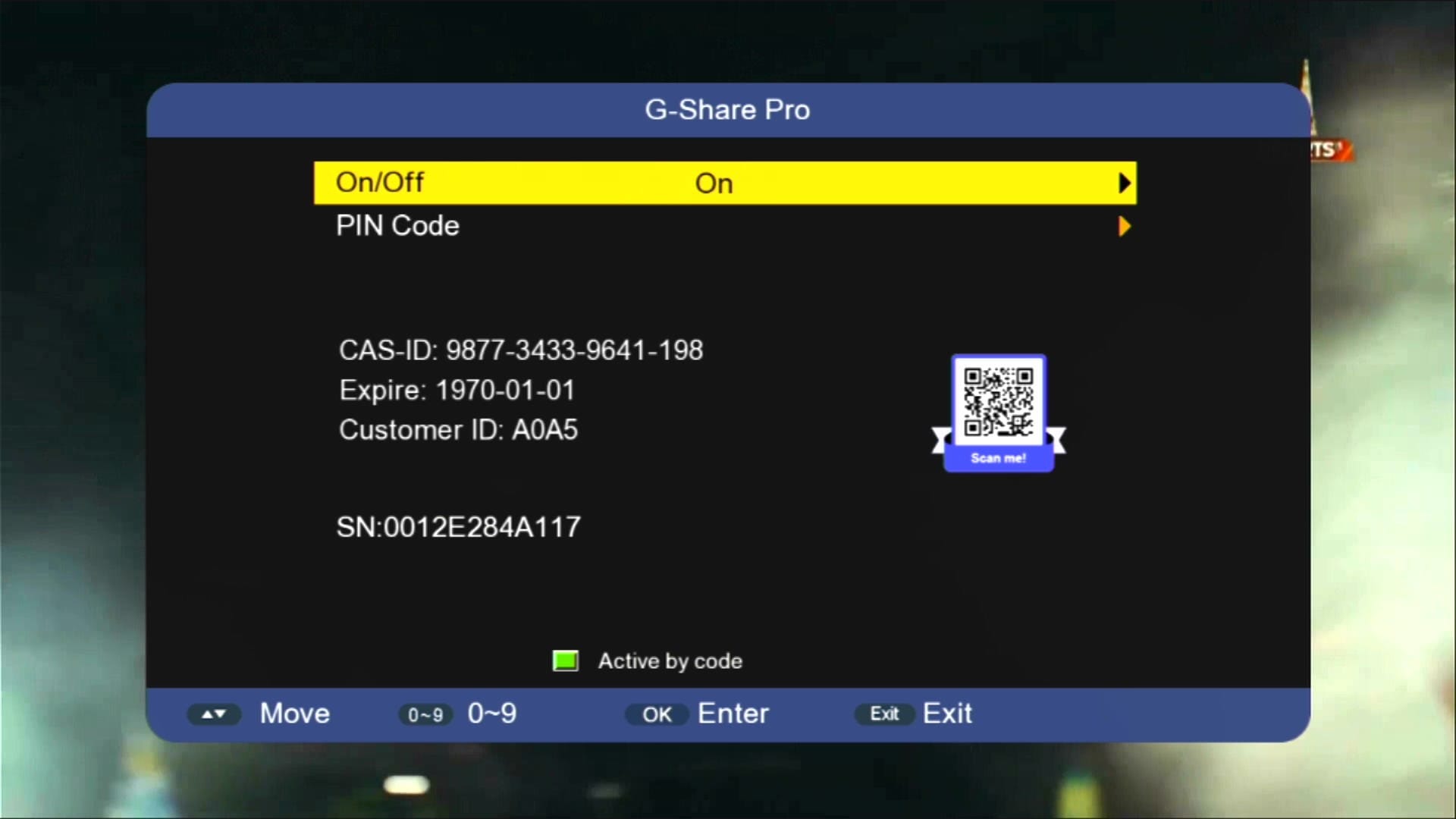Select the PIN Code menu row
The width and height of the screenshot is (1456, 819).
click(x=725, y=226)
